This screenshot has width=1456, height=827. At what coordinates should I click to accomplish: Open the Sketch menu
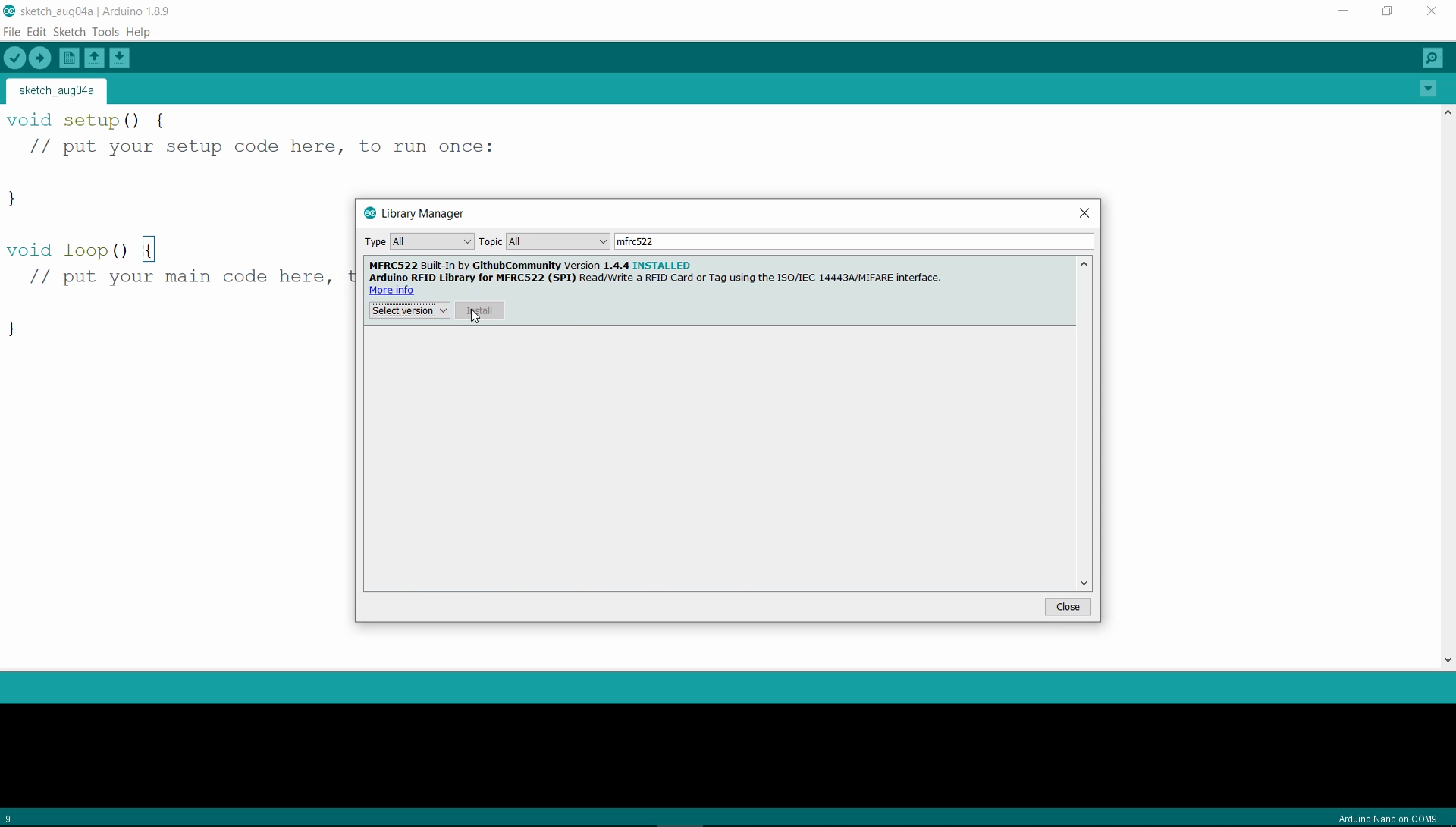click(69, 32)
